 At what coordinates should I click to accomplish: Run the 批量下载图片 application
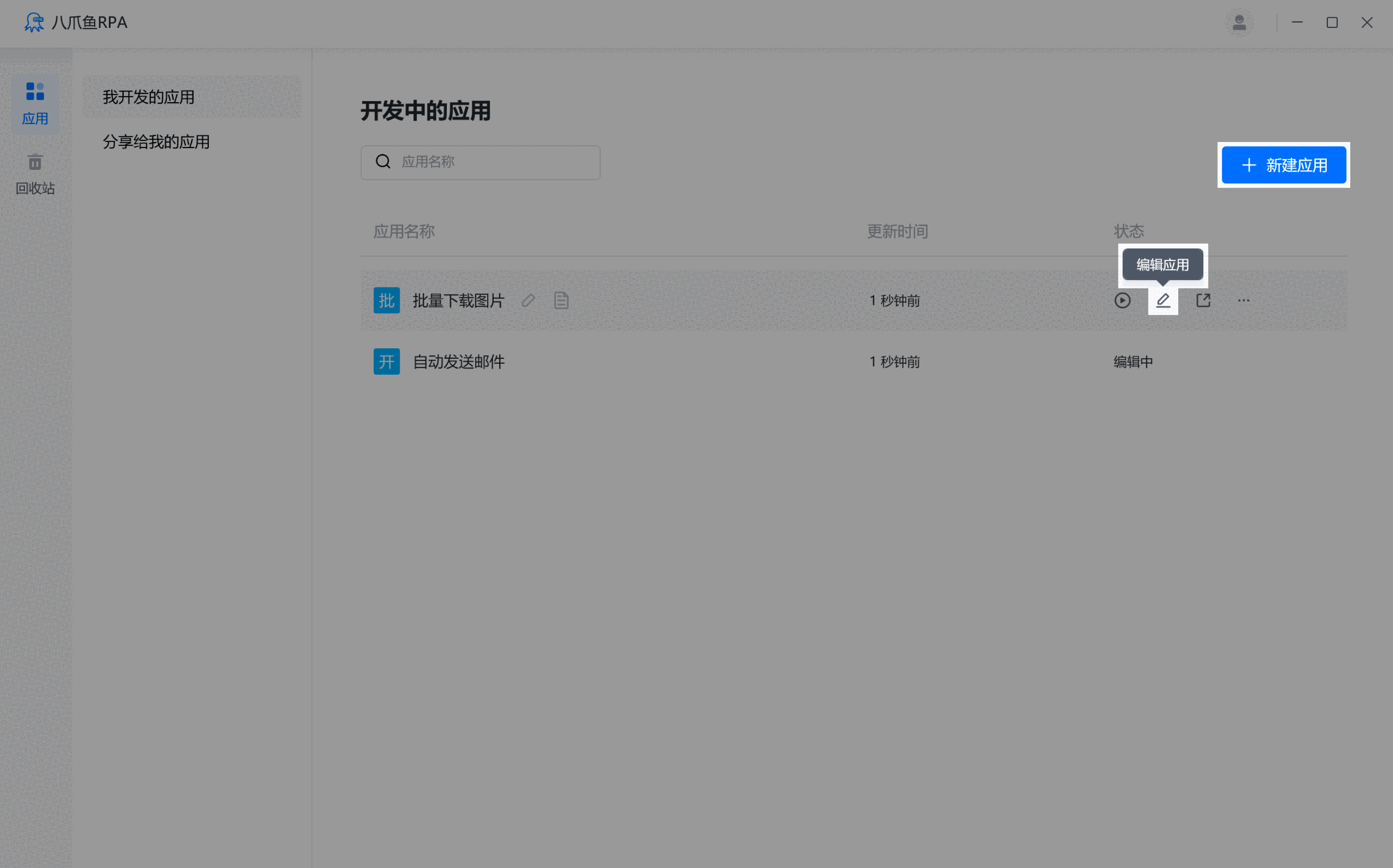tap(1122, 299)
